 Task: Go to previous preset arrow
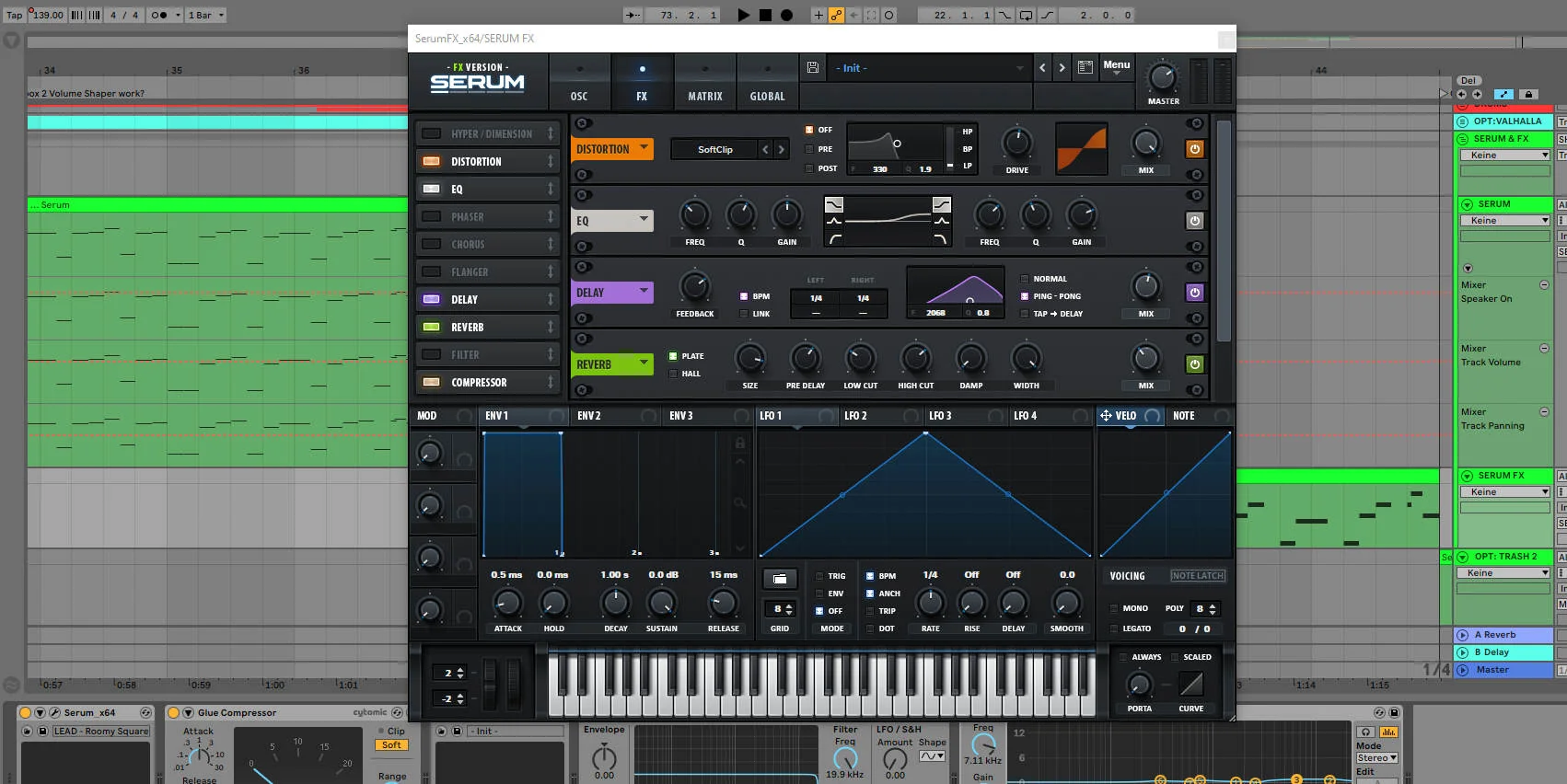[1042, 67]
